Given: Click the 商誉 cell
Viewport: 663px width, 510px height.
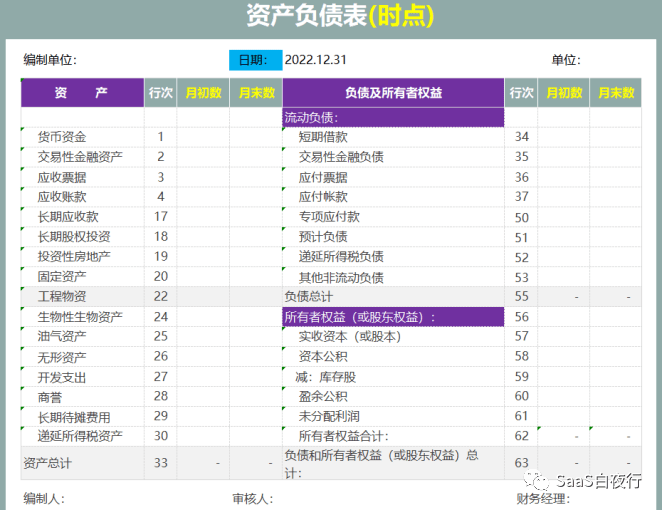Looking at the screenshot, I should click(x=82, y=397).
